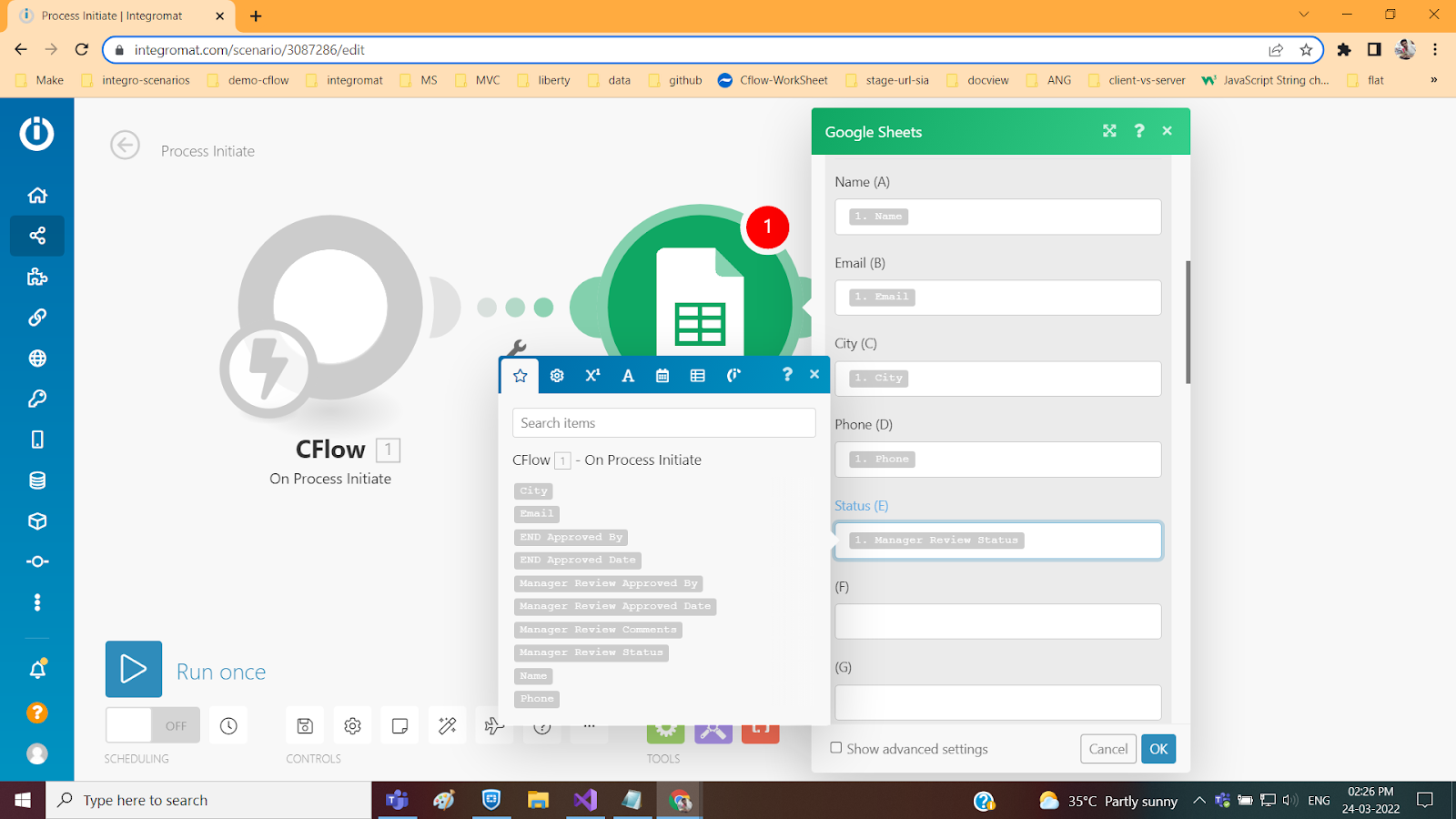Open the user profile avatar in sidebar
The image size is (1456, 819).
click(x=37, y=753)
